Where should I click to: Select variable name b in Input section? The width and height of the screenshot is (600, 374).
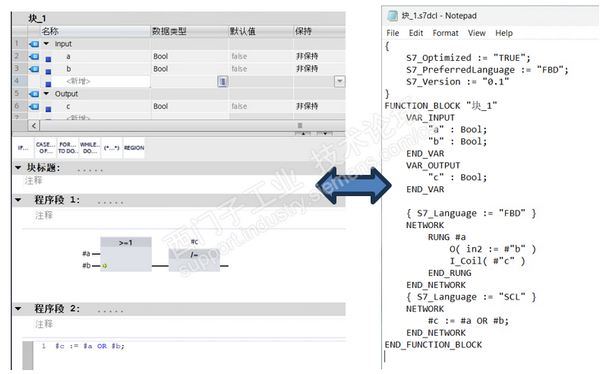pyautogui.click(x=68, y=69)
